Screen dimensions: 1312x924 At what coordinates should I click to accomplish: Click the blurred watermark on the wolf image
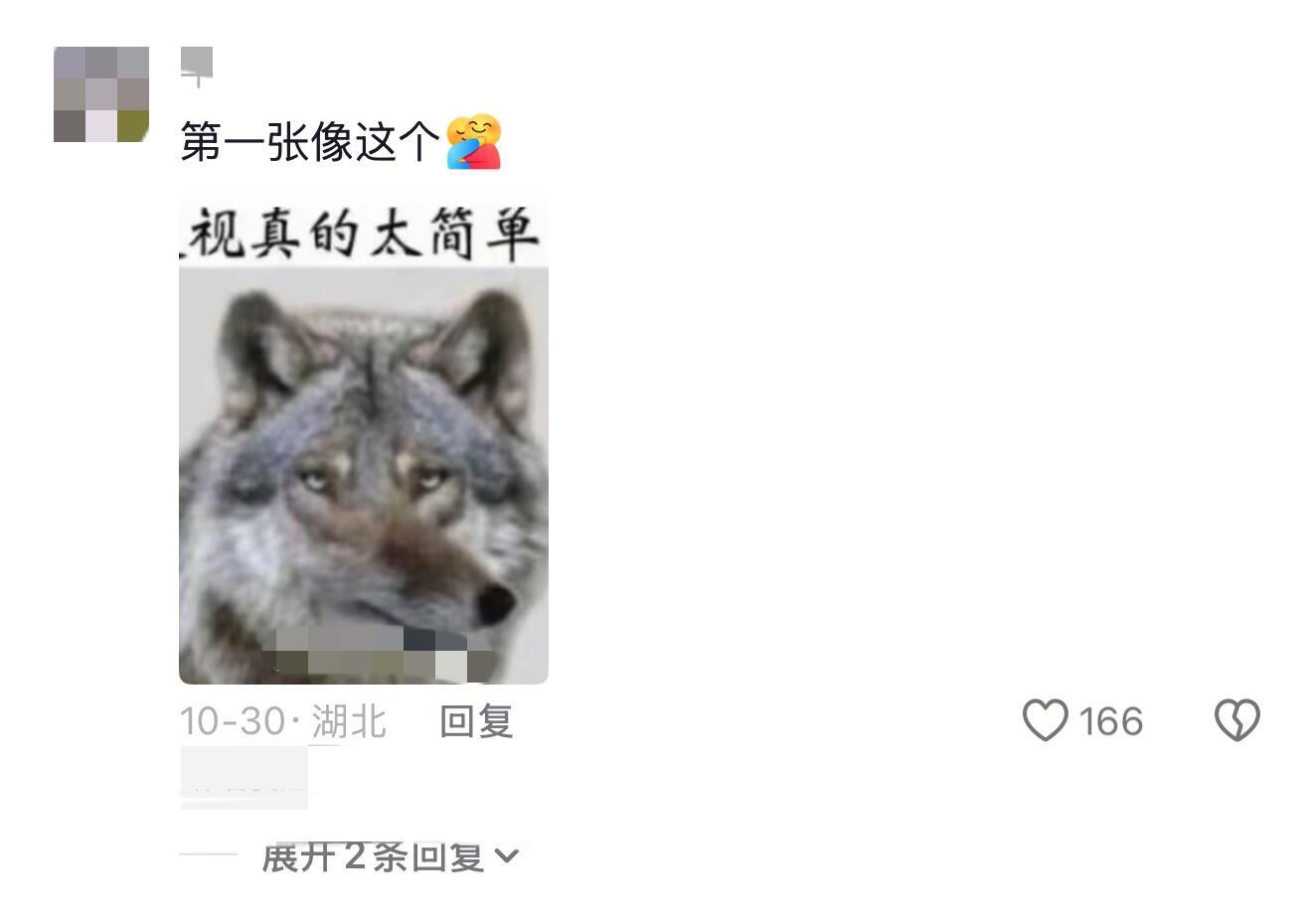coord(385,653)
